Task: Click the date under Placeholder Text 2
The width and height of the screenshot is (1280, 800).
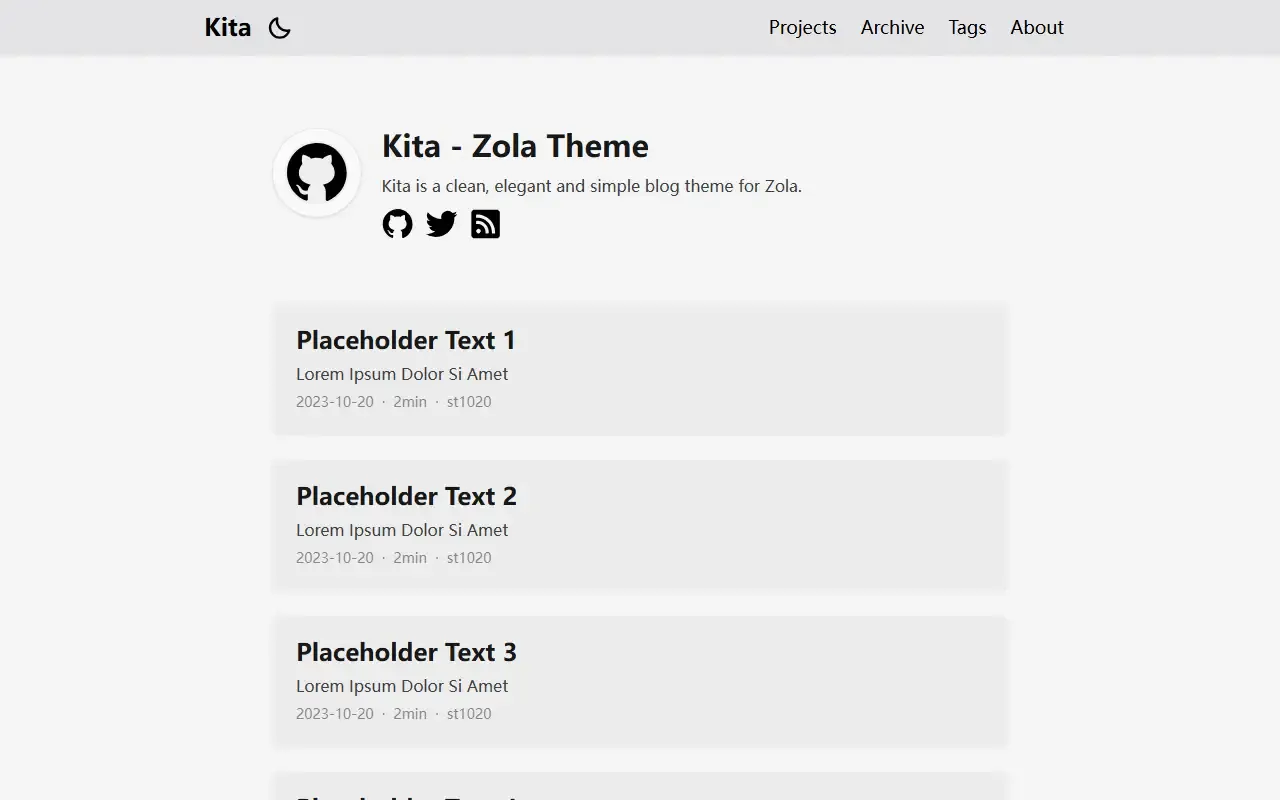Action: (335, 558)
